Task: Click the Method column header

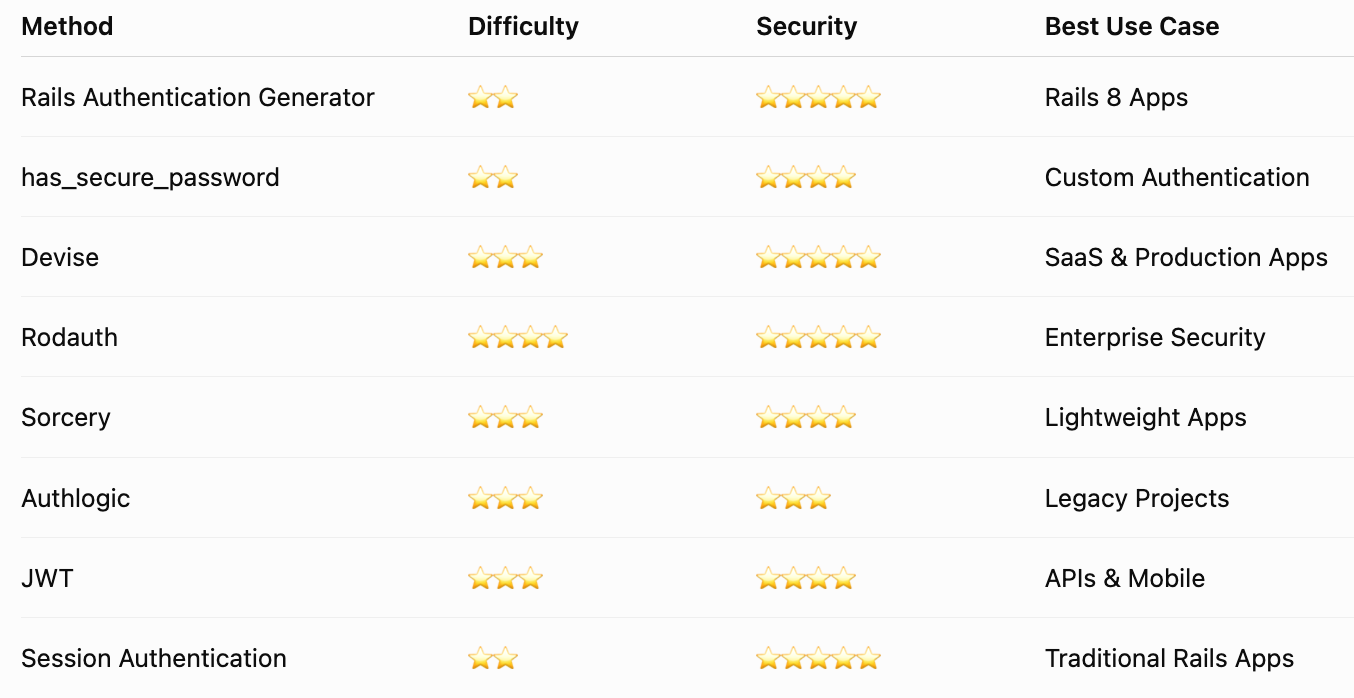Action: pyautogui.click(x=67, y=27)
